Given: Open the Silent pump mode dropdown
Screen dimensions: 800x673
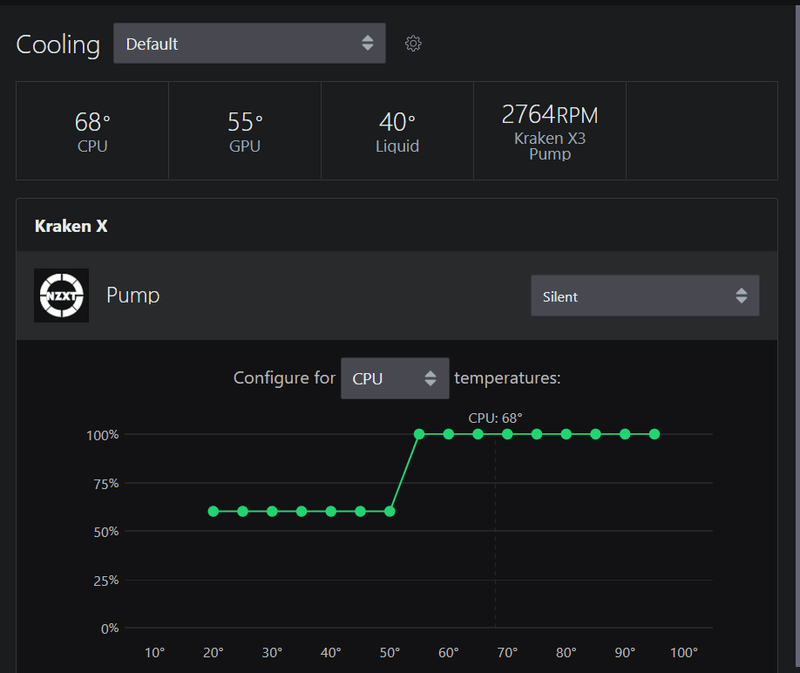Looking at the screenshot, I should (x=645, y=296).
